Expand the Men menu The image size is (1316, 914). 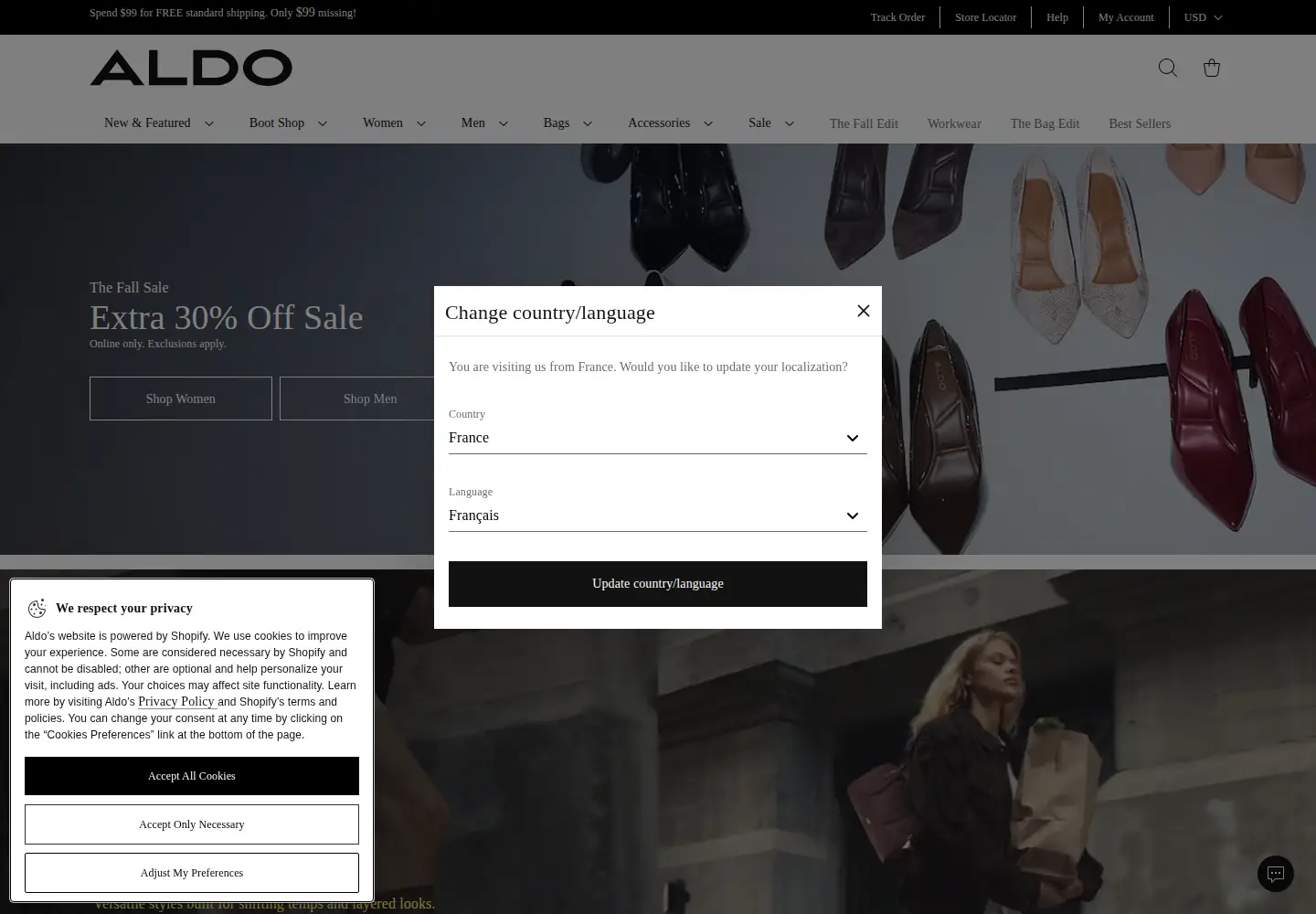coord(485,123)
